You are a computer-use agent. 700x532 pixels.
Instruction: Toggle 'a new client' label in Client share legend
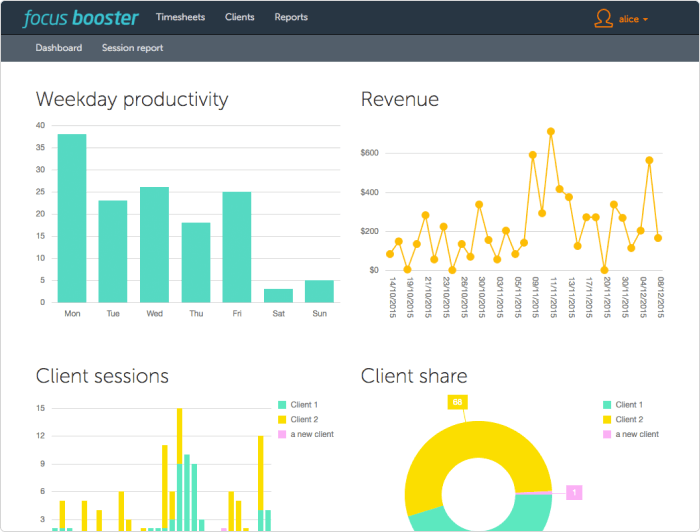[637, 434]
